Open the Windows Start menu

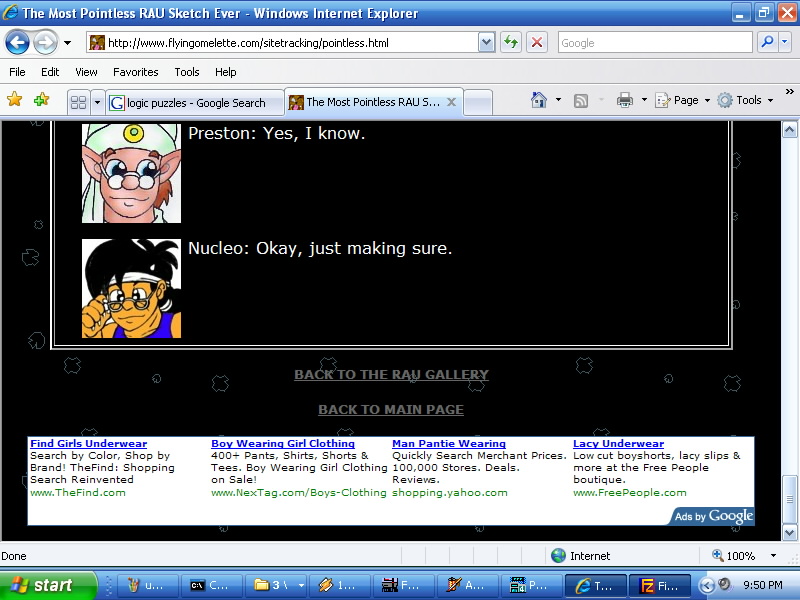pos(48,585)
